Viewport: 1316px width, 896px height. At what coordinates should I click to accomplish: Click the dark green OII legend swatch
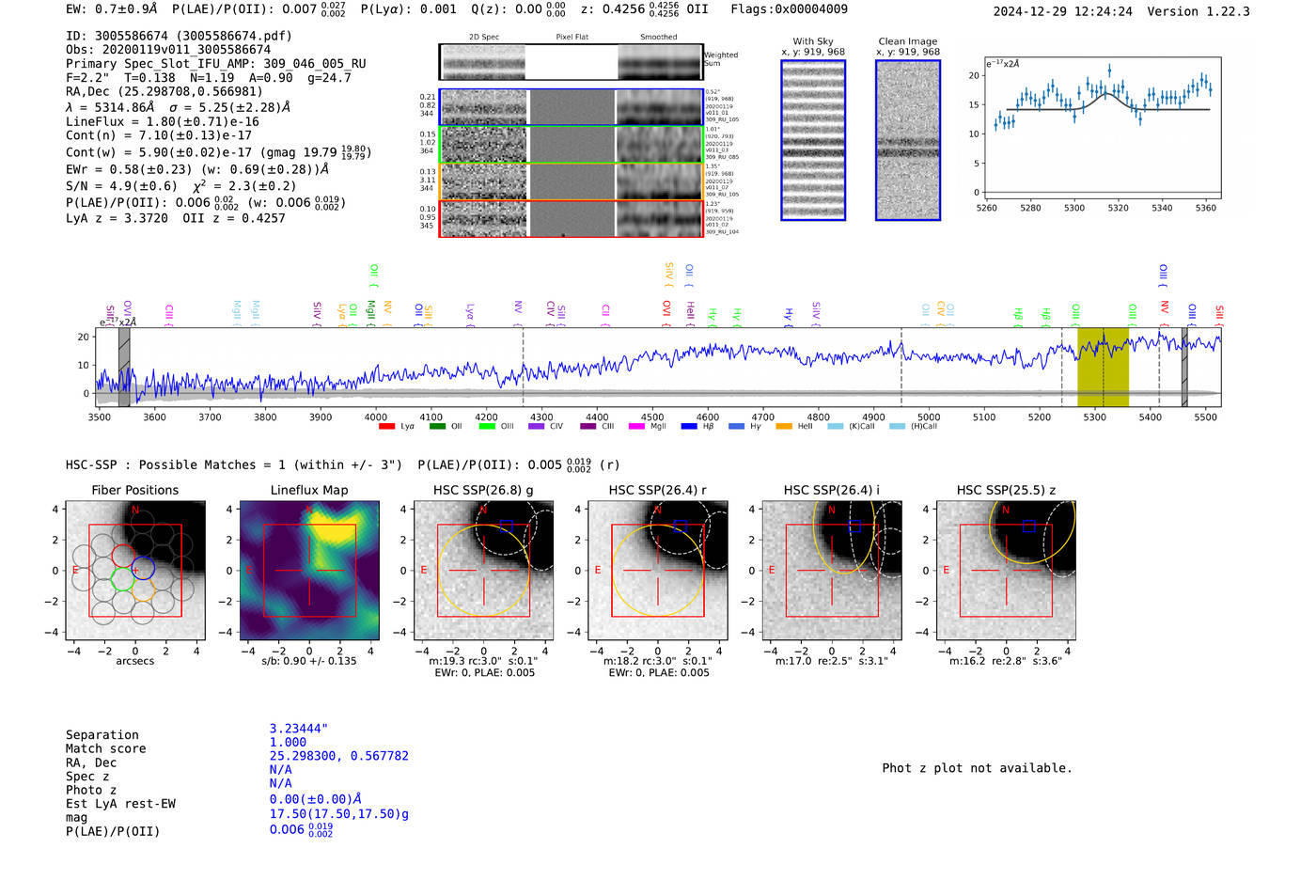(437, 426)
